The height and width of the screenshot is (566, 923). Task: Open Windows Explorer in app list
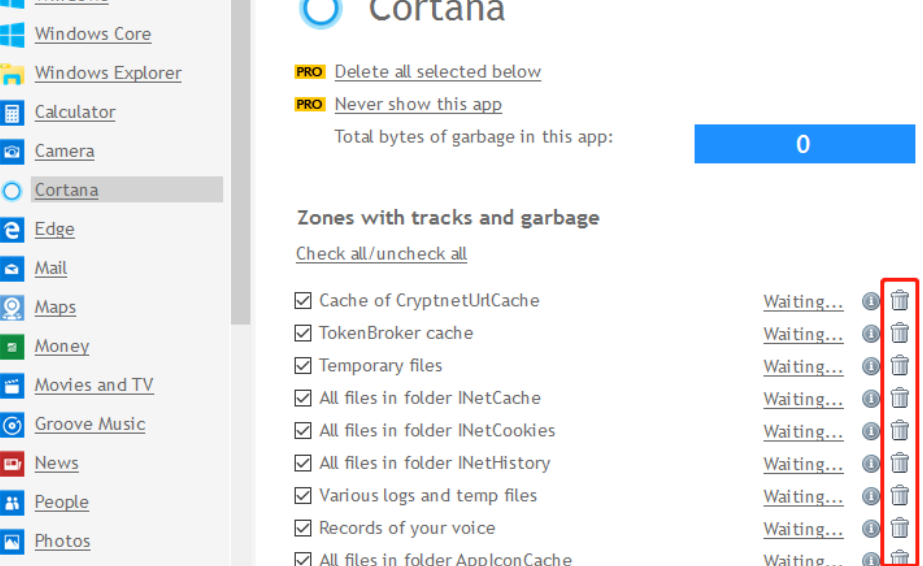pos(108,73)
